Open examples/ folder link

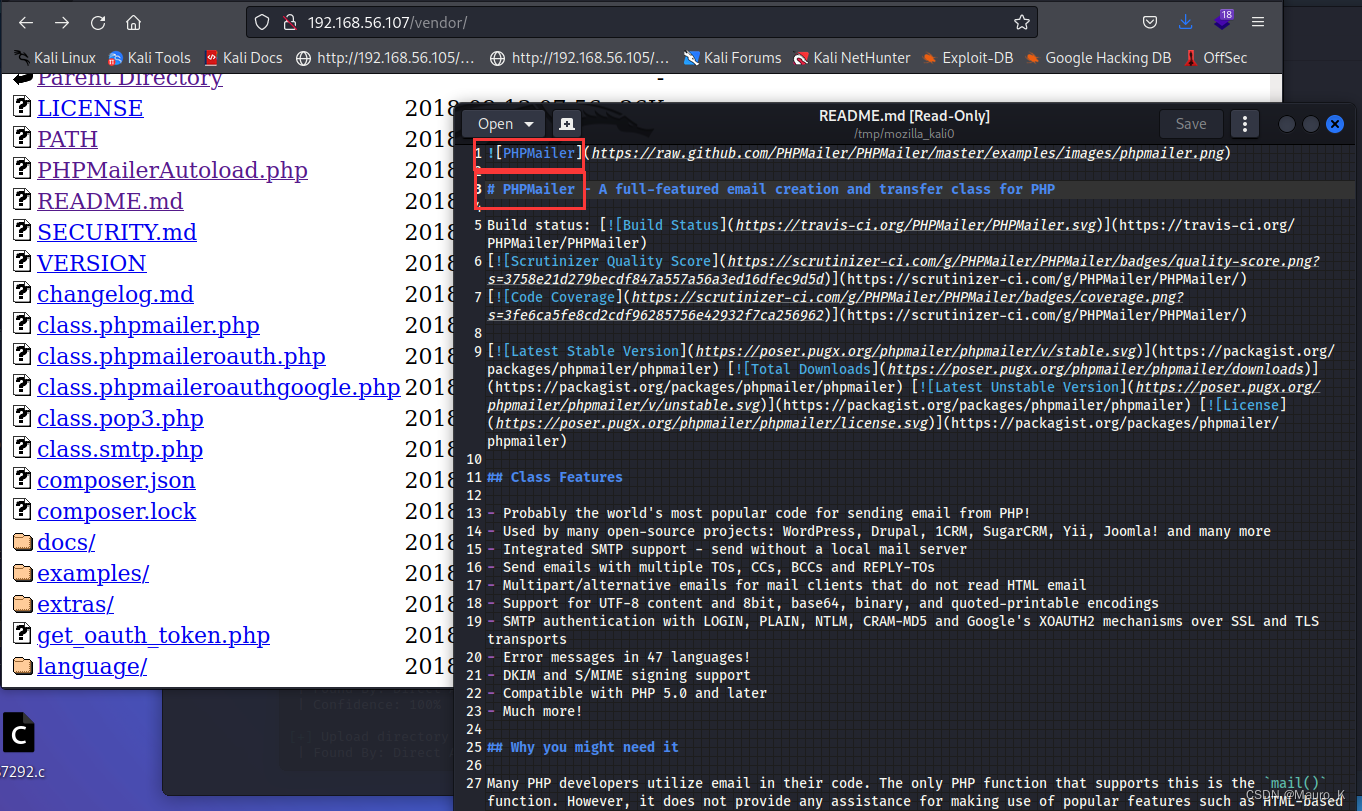click(x=93, y=573)
